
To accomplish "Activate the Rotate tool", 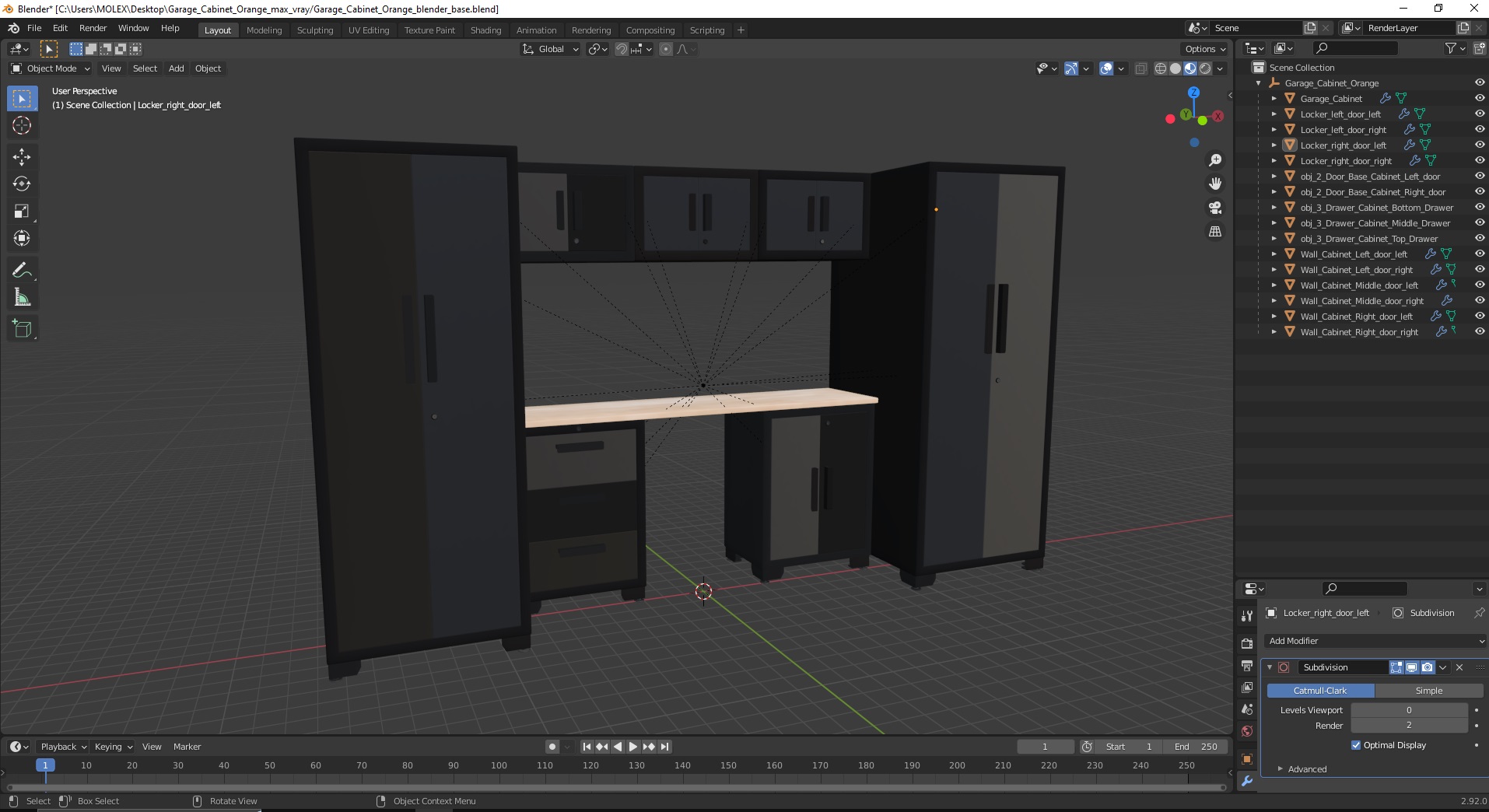I will coord(22,184).
